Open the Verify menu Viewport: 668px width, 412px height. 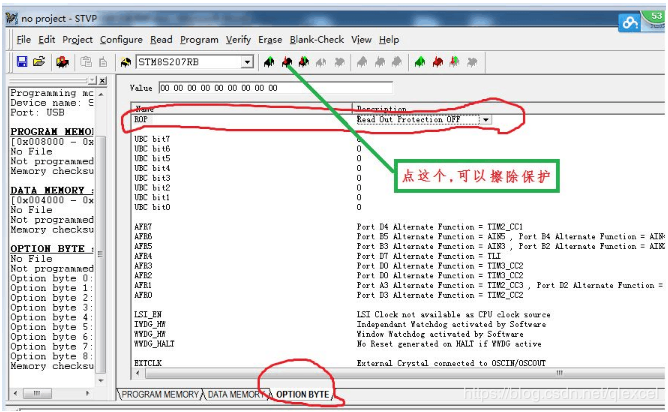click(238, 40)
